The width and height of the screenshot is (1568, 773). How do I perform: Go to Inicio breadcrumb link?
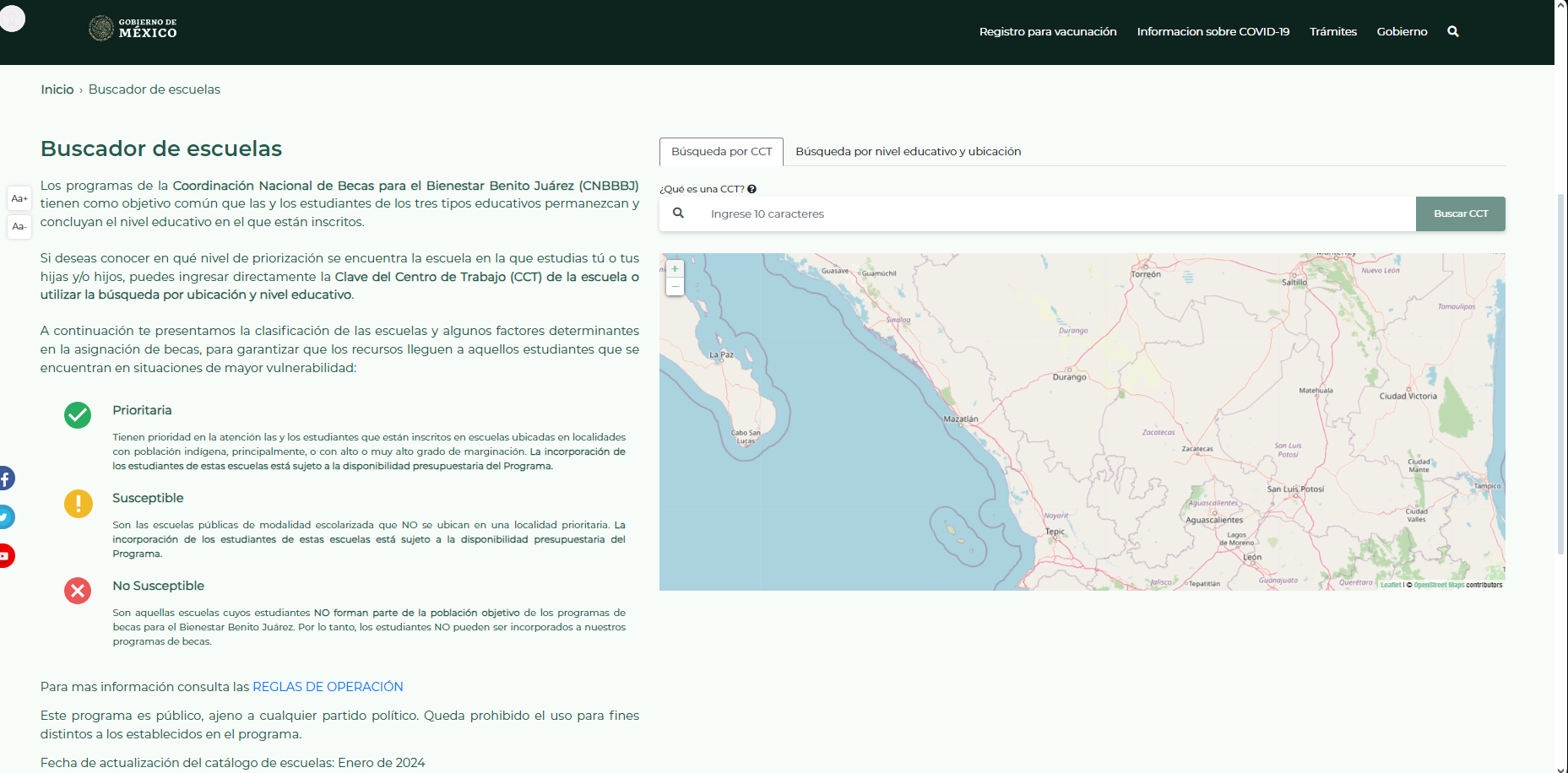pyautogui.click(x=57, y=89)
